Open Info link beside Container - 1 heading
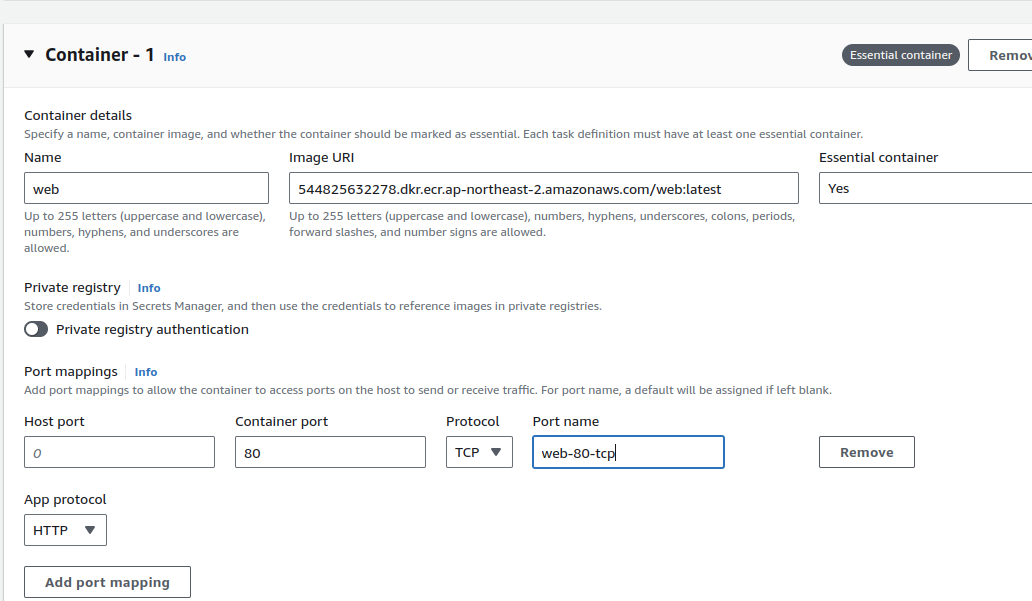The height and width of the screenshot is (601, 1032). coord(174,57)
